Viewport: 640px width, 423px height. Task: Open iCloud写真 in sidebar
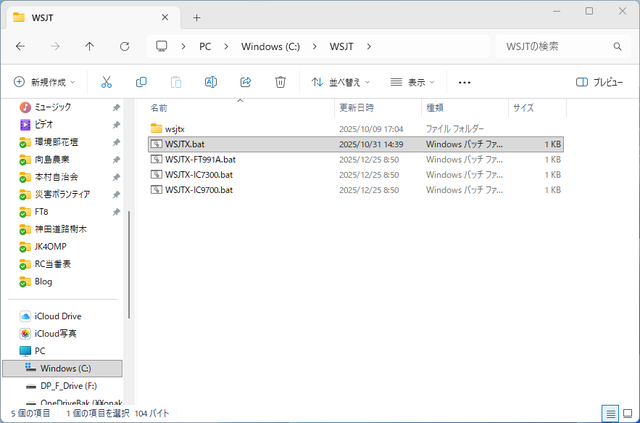[48, 334]
